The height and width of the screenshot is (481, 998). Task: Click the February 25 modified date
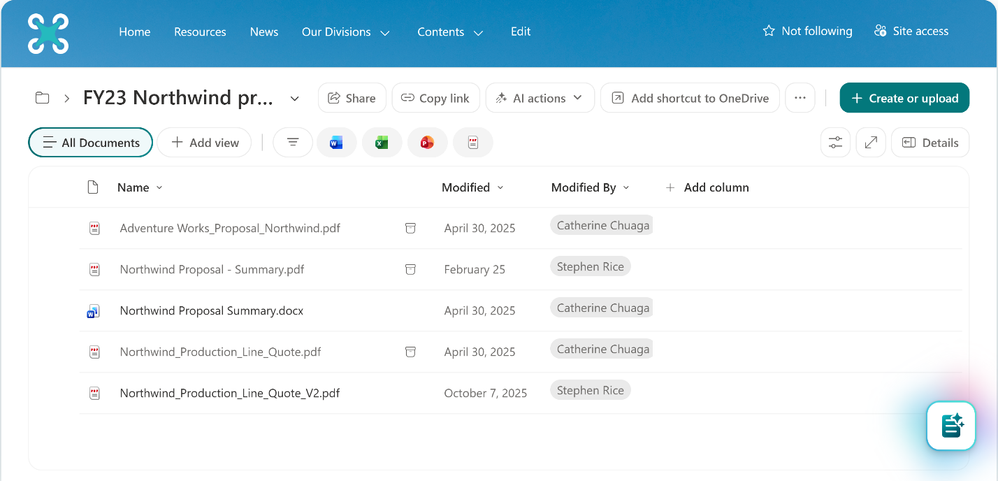point(475,270)
